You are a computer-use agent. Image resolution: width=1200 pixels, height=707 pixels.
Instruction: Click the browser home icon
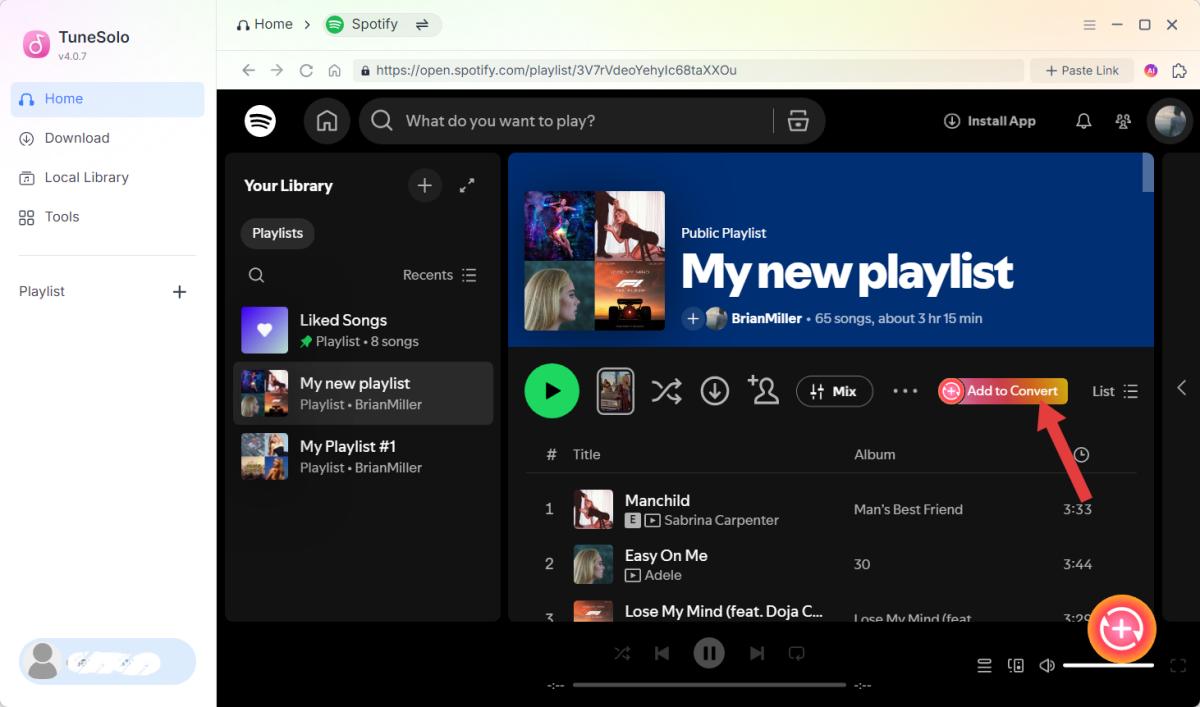tap(335, 70)
